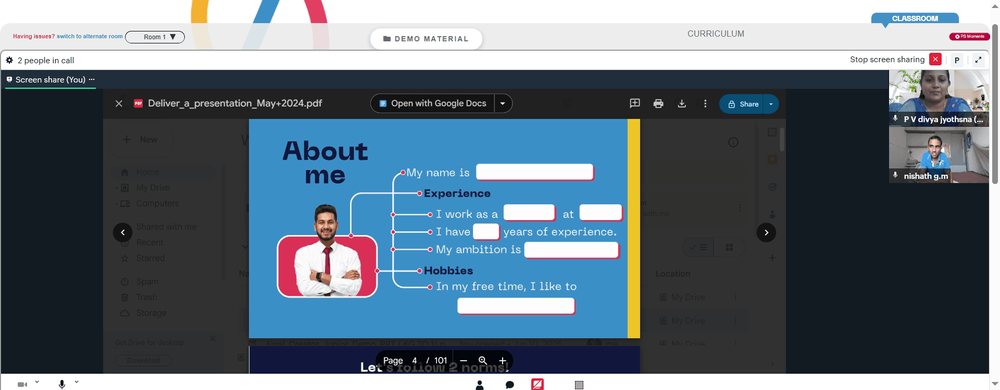Zoom out with the minus icon
The width and height of the screenshot is (1000, 390).
coord(464,361)
